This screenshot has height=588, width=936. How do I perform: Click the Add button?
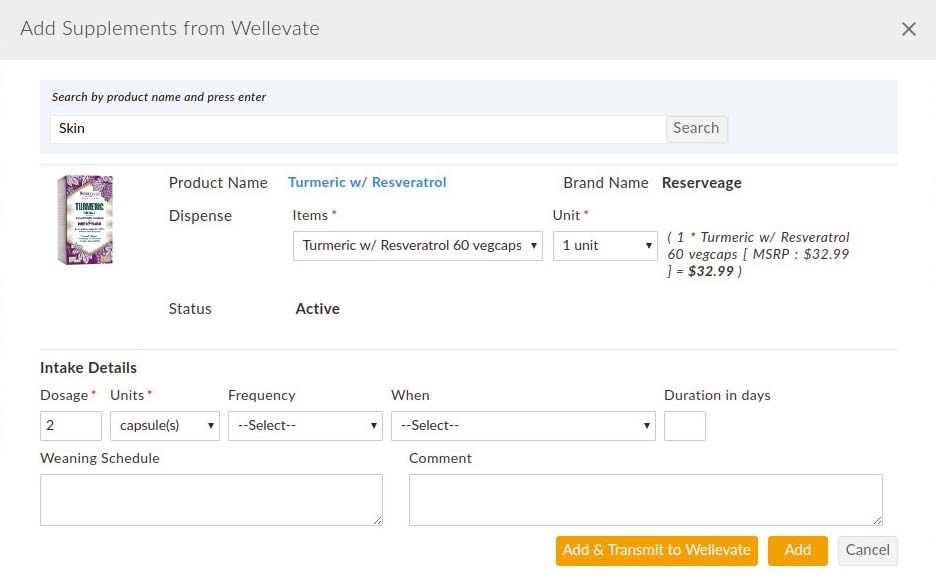coord(797,550)
